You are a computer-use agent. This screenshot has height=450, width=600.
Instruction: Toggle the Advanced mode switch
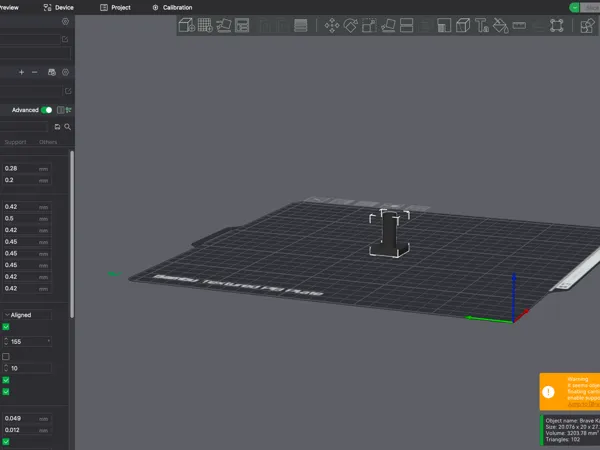[x=47, y=110]
